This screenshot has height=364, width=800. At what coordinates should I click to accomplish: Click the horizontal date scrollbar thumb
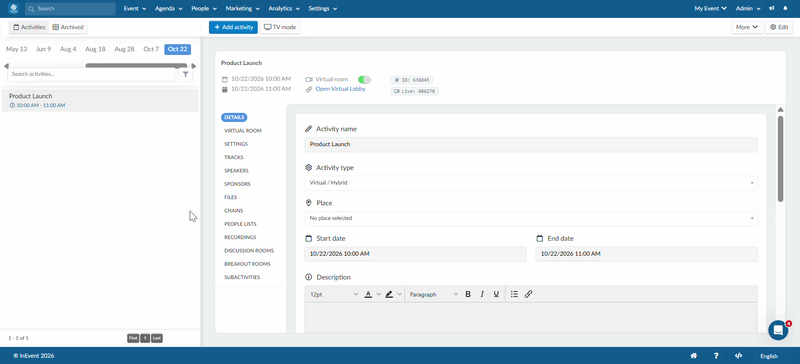tap(136, 66)
